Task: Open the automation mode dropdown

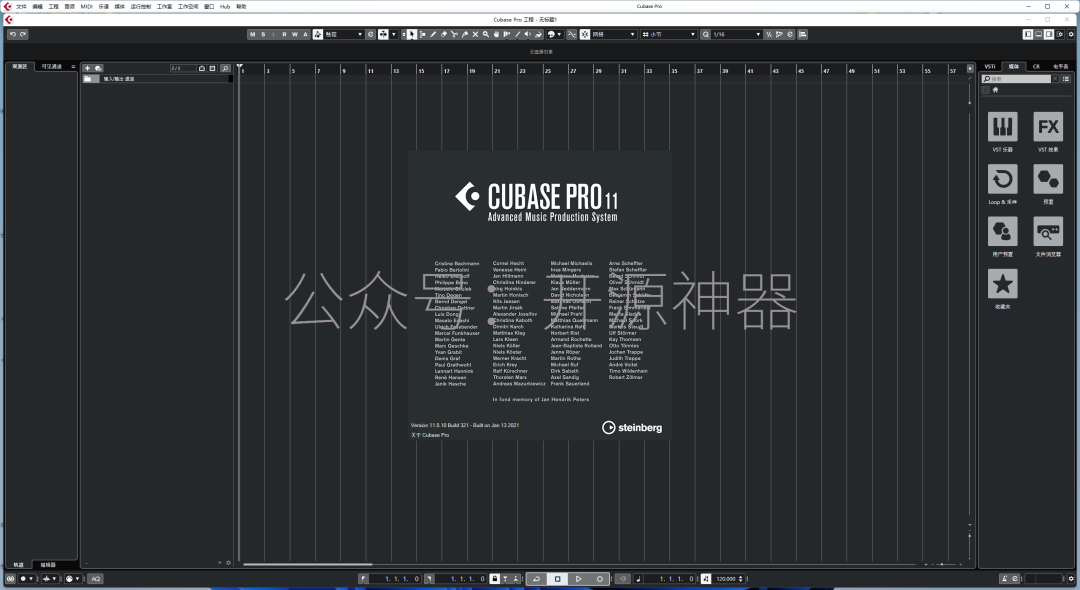Action: coord(343,34)
